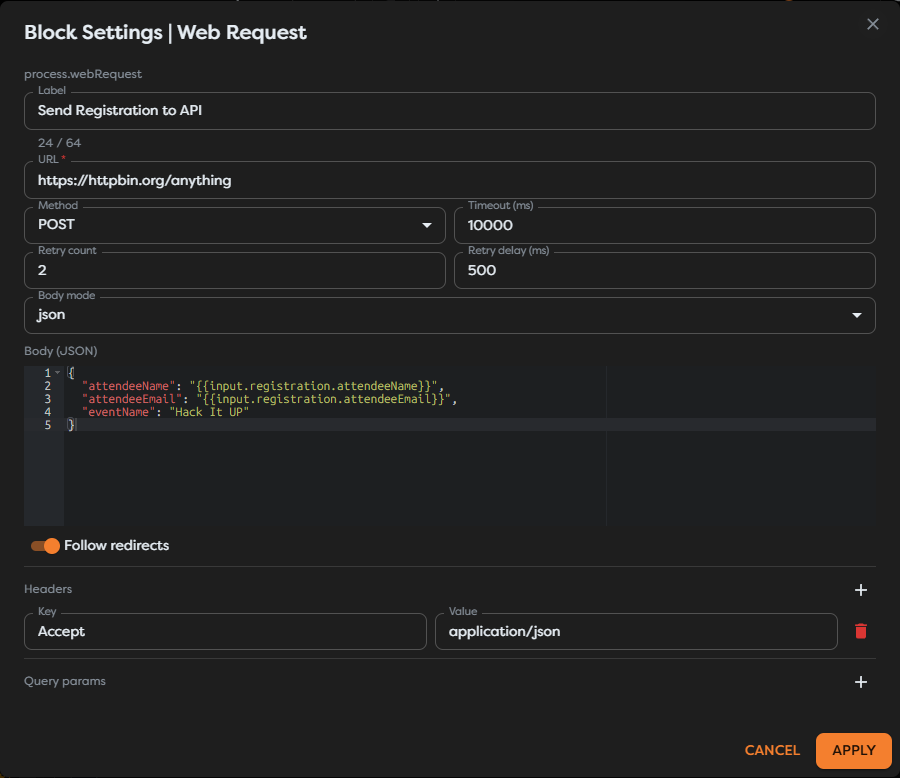900x778 pixels.
Task: Edit the header Key field Accept
Action: pos(225,632)
